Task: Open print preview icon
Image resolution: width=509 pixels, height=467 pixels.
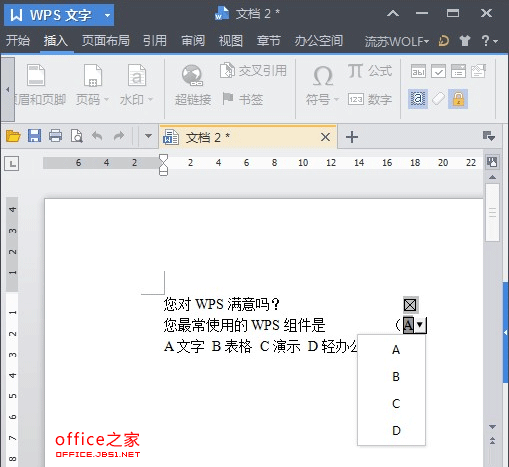Action: tap(77, 136)
